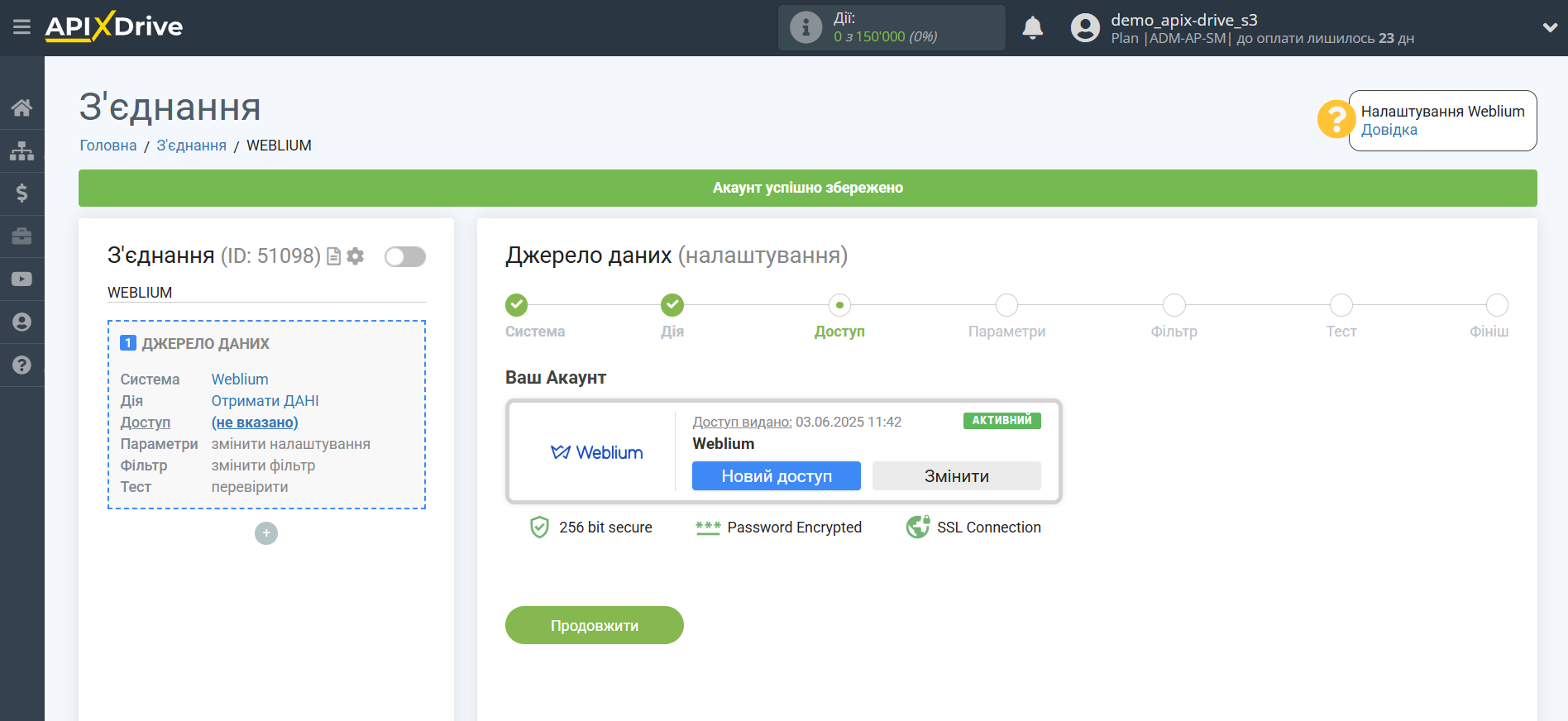The width and height of the screenshot is (1568, 721).
Task: Click the SSL Connection globe icon
Action: click(918, 527)
